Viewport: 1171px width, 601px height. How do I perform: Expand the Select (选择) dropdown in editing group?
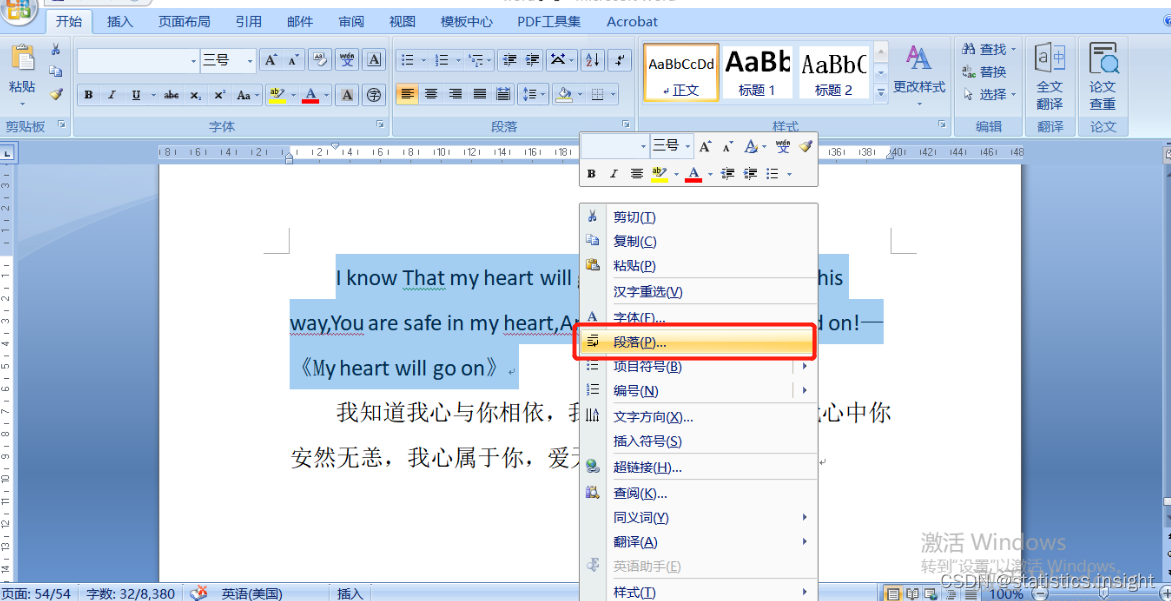click(990, 94)
